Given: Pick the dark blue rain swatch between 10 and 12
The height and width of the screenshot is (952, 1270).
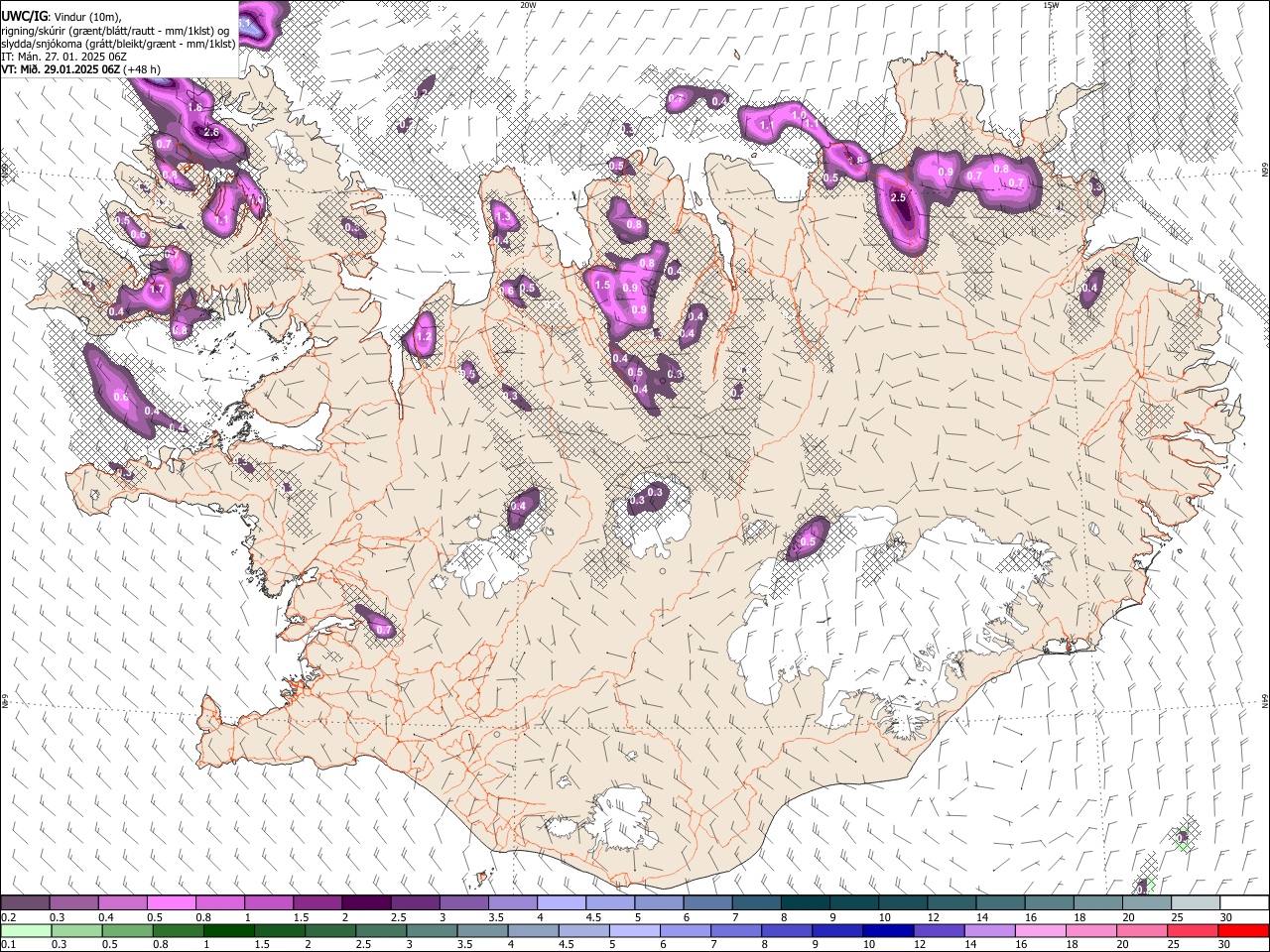Looking at the screenshot, I should tap(886, 931).
